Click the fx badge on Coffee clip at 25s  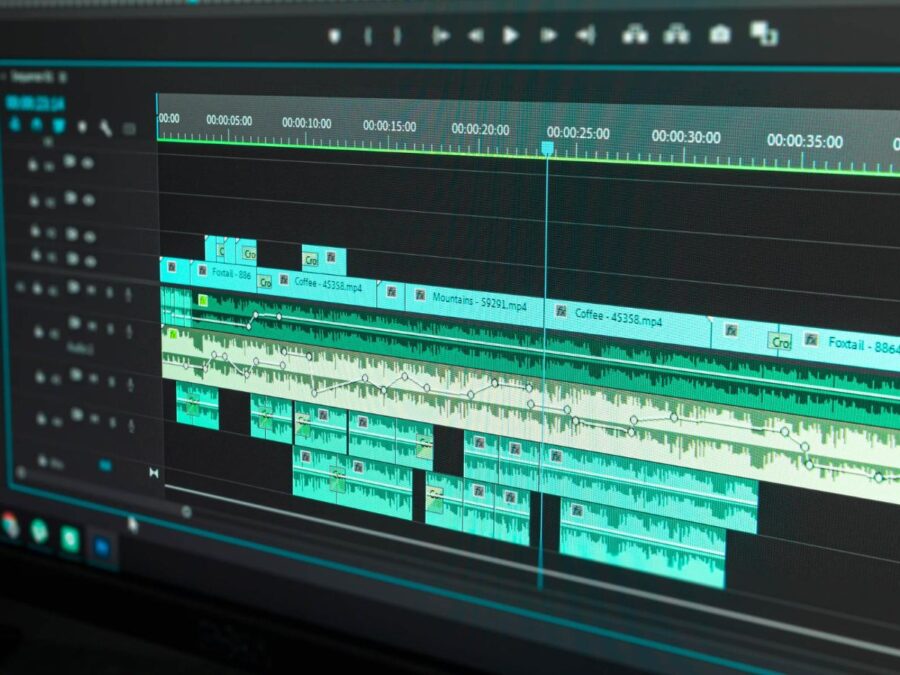(561, 311)
